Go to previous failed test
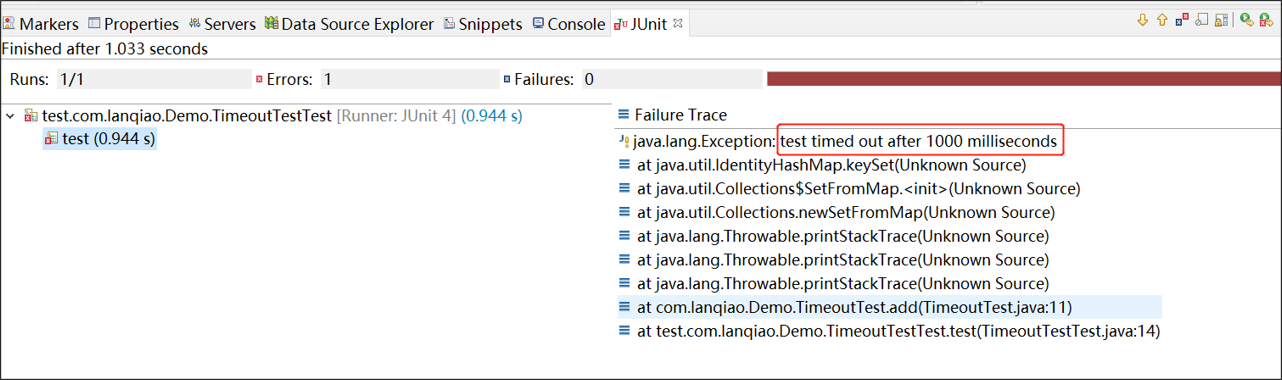 pos(1162,20)
